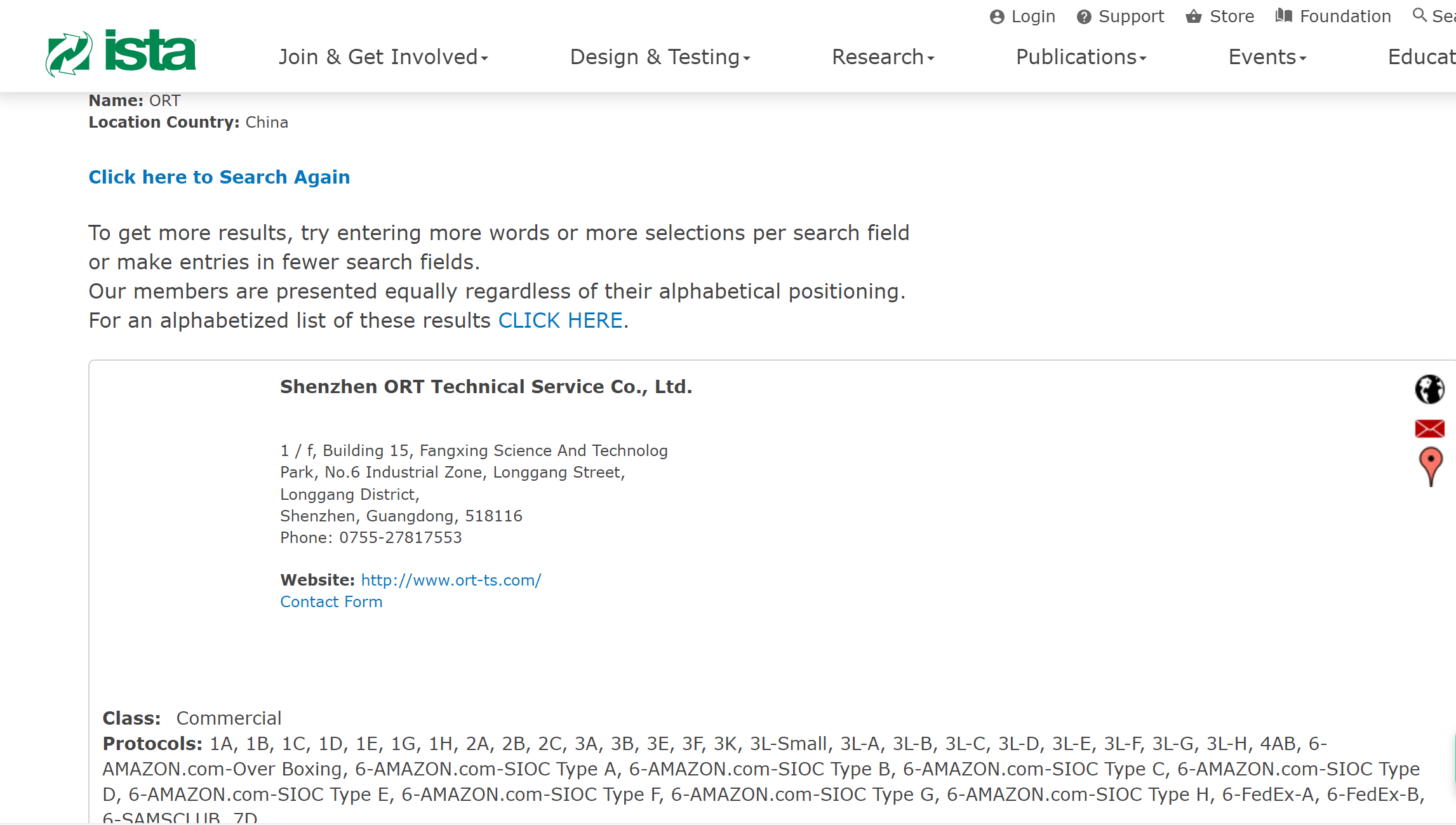Click the 'Name: ORT' text
Screen dimensions: 1456x825
(x=135, y=101)
